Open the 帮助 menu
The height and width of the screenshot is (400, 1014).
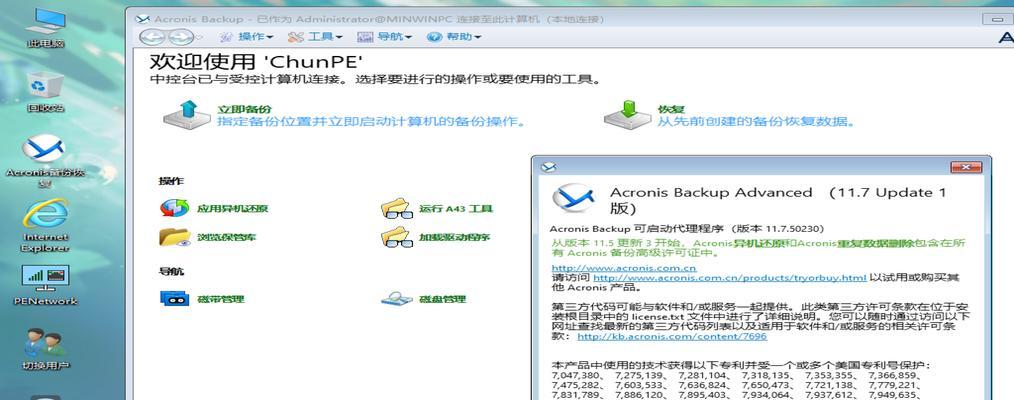454,37
